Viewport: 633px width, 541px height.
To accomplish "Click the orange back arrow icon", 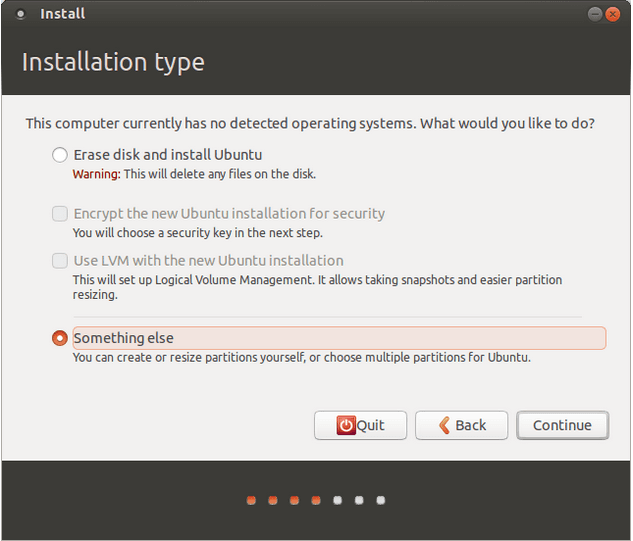I will [x=444, y=425].
